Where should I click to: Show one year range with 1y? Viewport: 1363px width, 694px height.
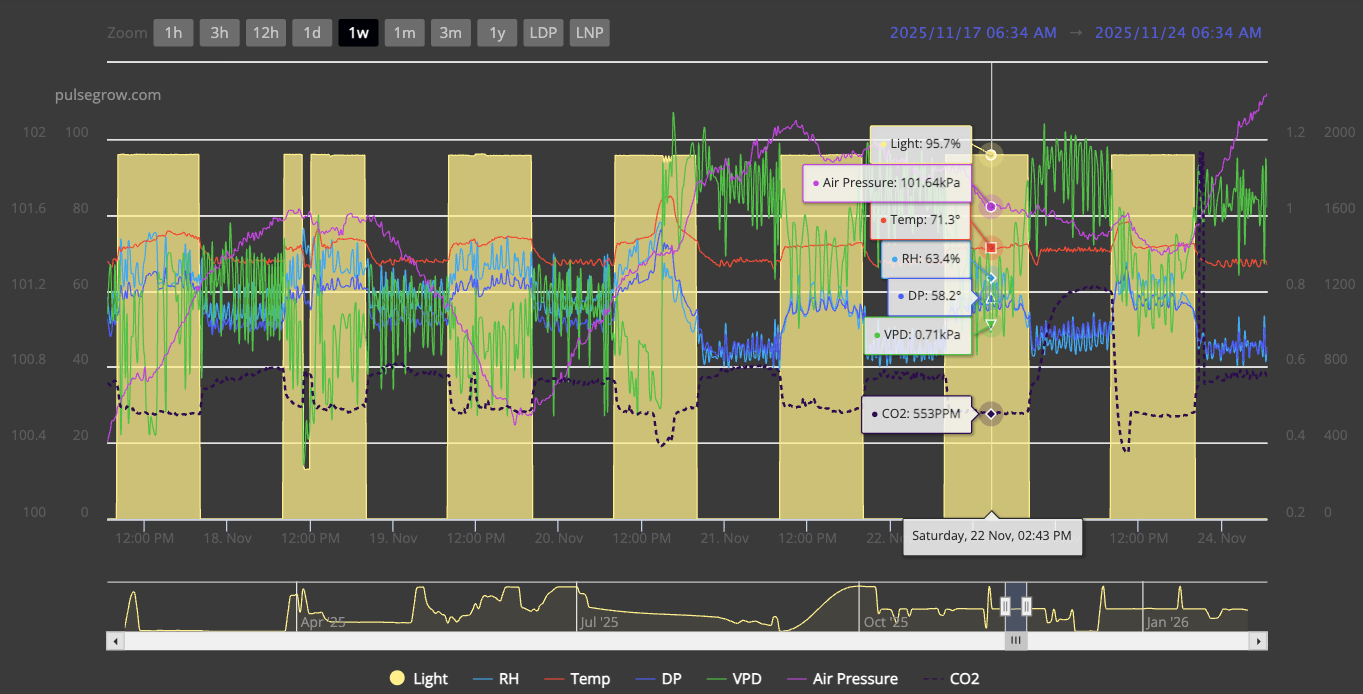497,33
